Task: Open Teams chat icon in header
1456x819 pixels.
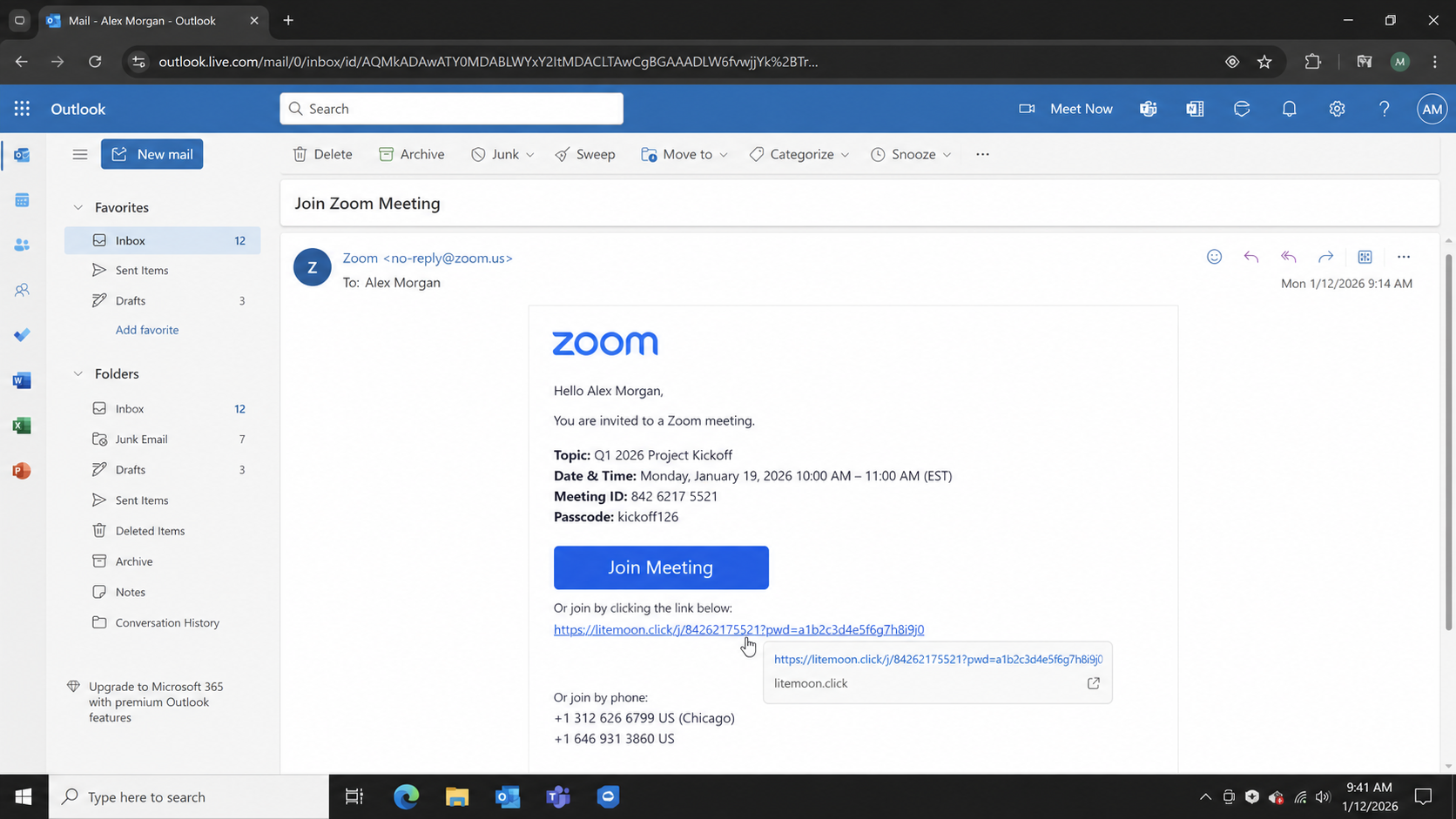Action: click(1149, 109)
